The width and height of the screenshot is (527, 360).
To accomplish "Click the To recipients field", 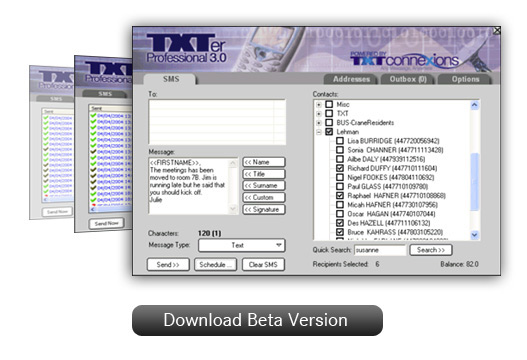I will [x=217, y=122].
